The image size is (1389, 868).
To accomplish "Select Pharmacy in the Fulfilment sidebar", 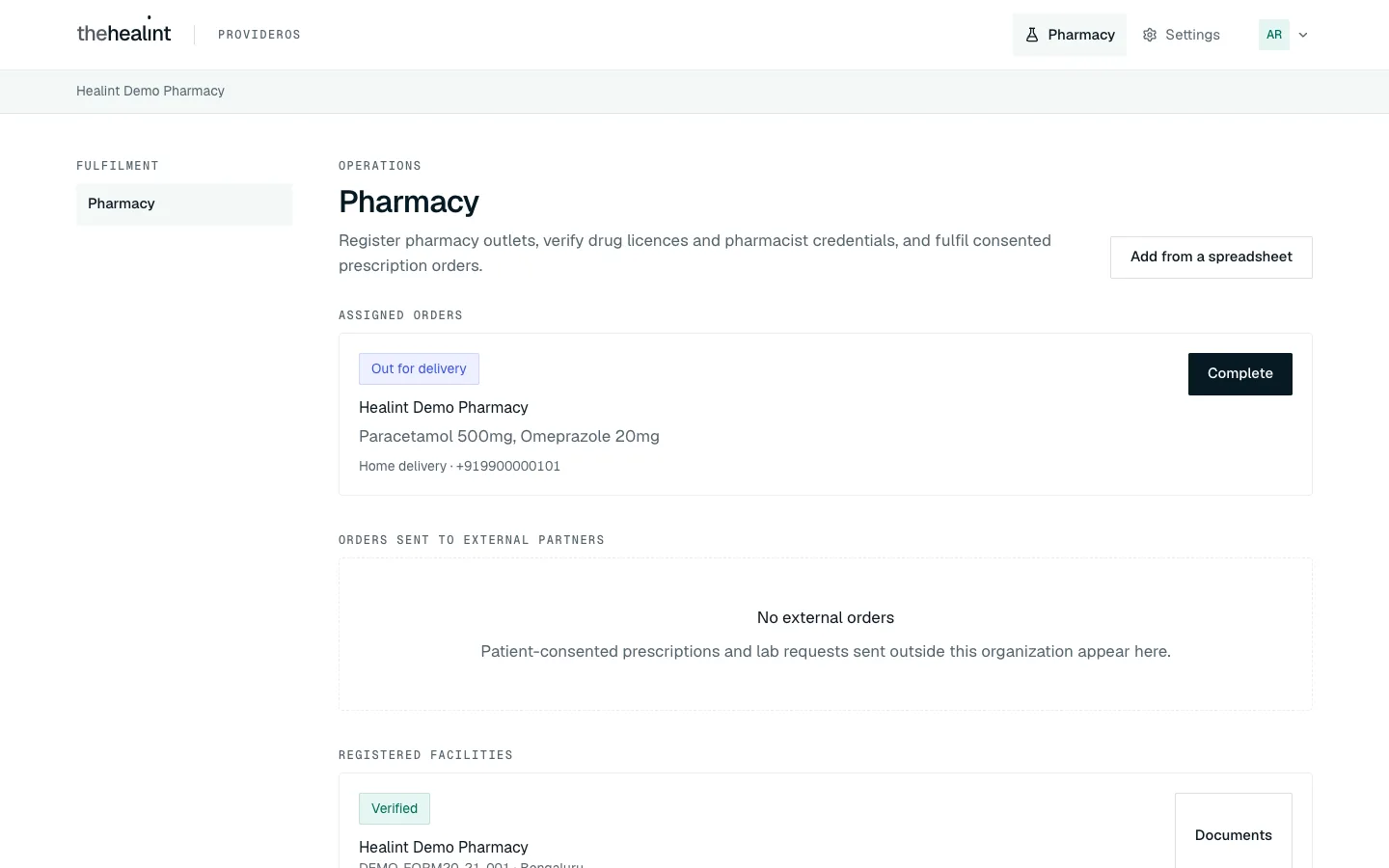I will coord(184,203).
